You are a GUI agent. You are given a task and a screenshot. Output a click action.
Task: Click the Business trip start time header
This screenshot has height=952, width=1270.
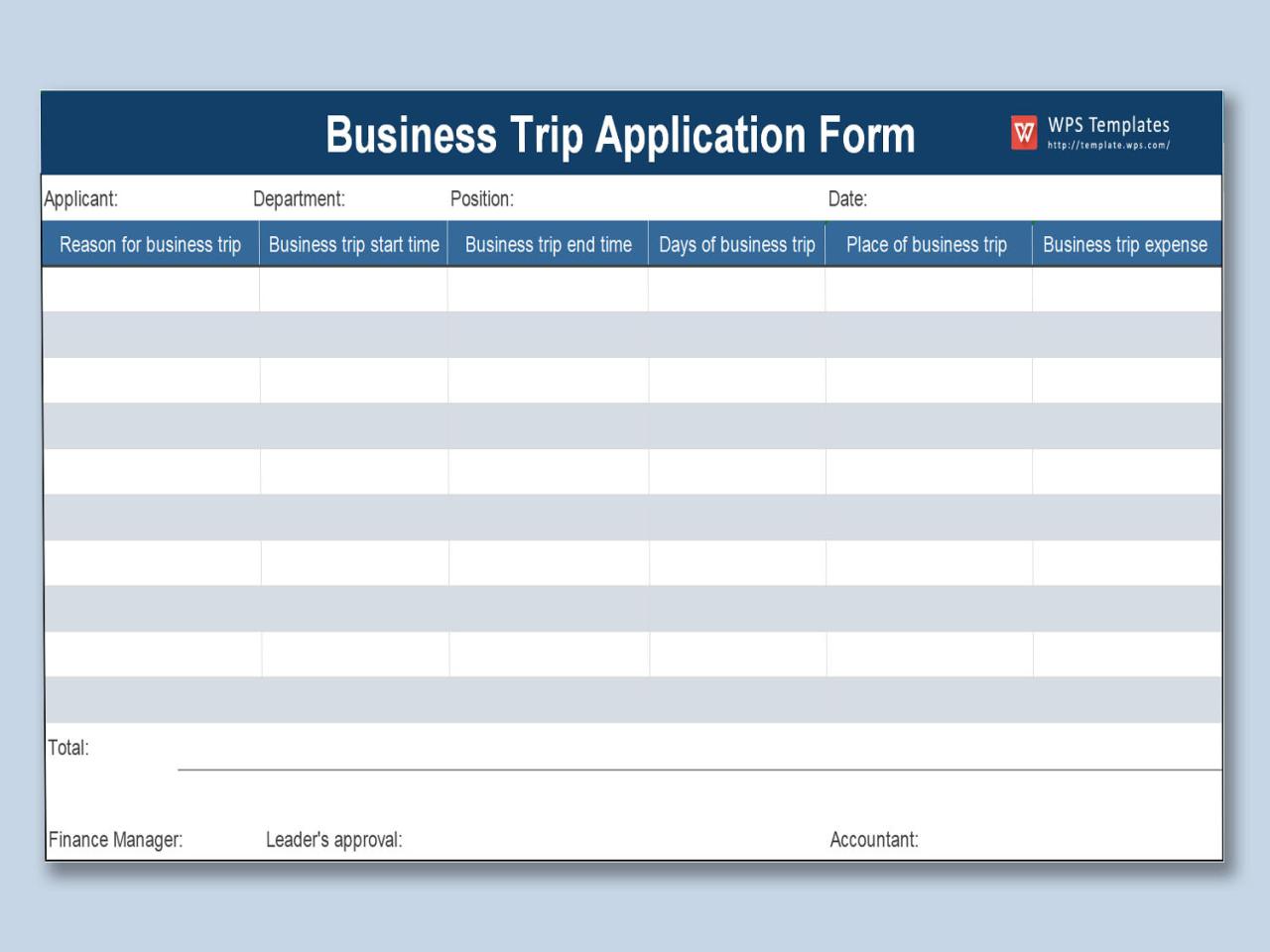353,244
